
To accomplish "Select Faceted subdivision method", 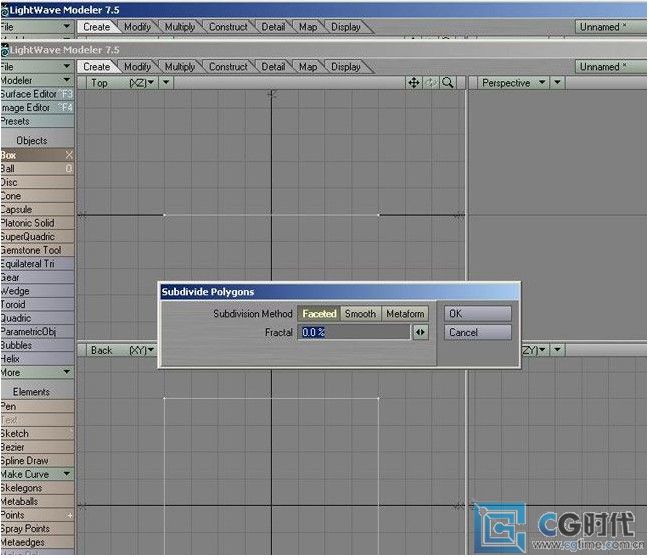I will [x=319, y=314].
